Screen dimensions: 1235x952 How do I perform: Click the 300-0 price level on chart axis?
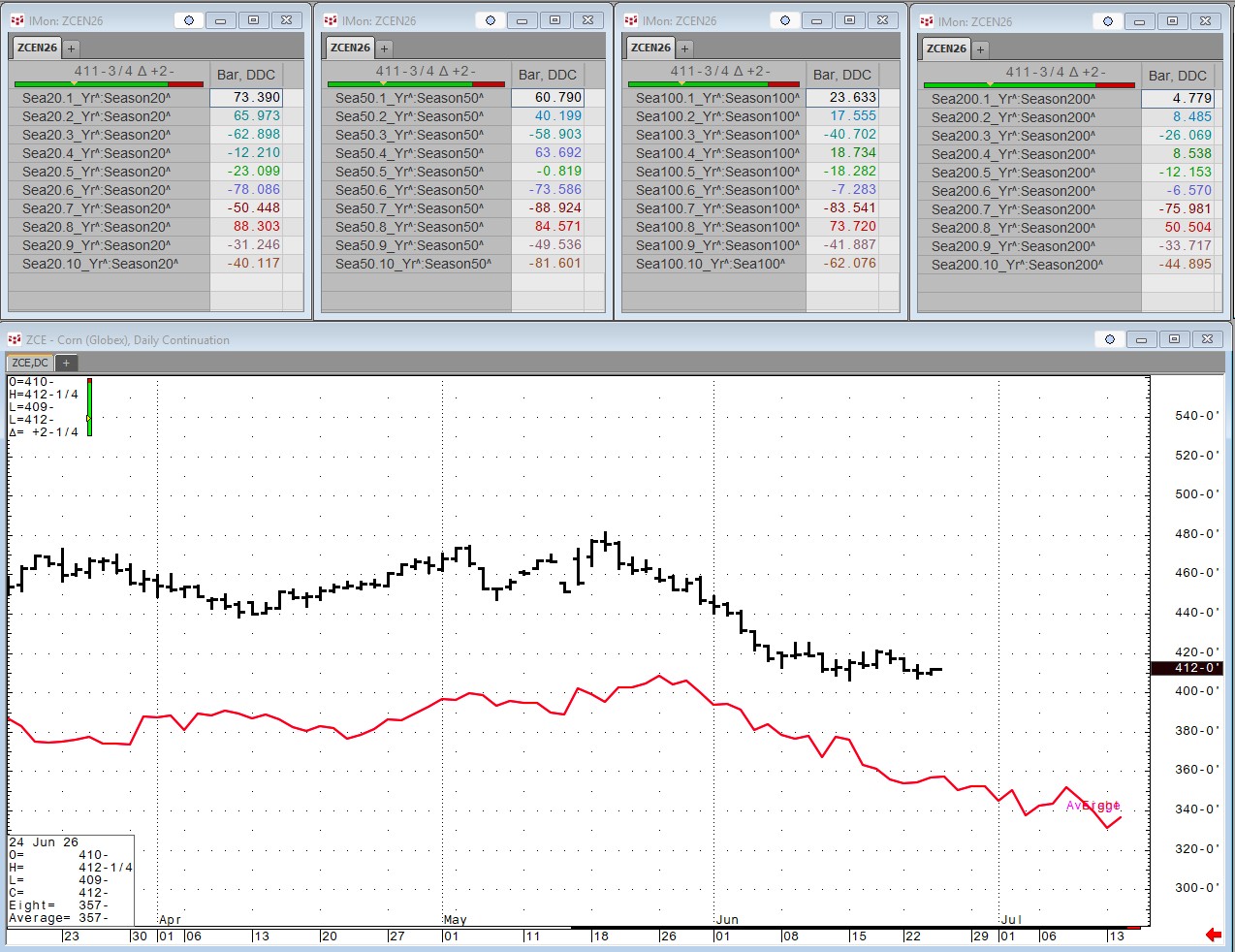point(1196,888)
